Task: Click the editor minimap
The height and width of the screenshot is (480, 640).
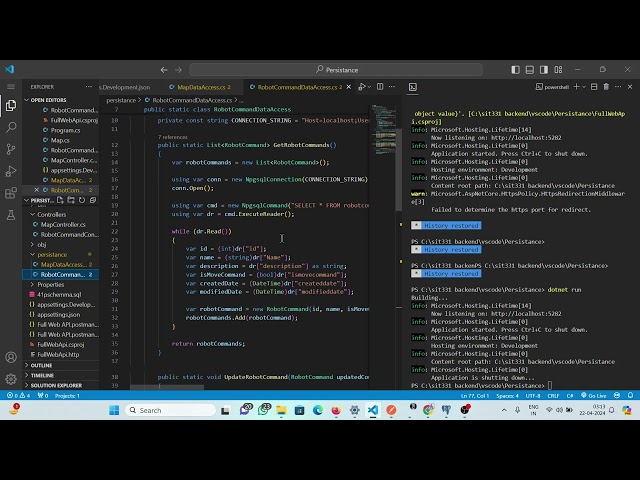Action: pyautogui.click(x=383, y=129)
